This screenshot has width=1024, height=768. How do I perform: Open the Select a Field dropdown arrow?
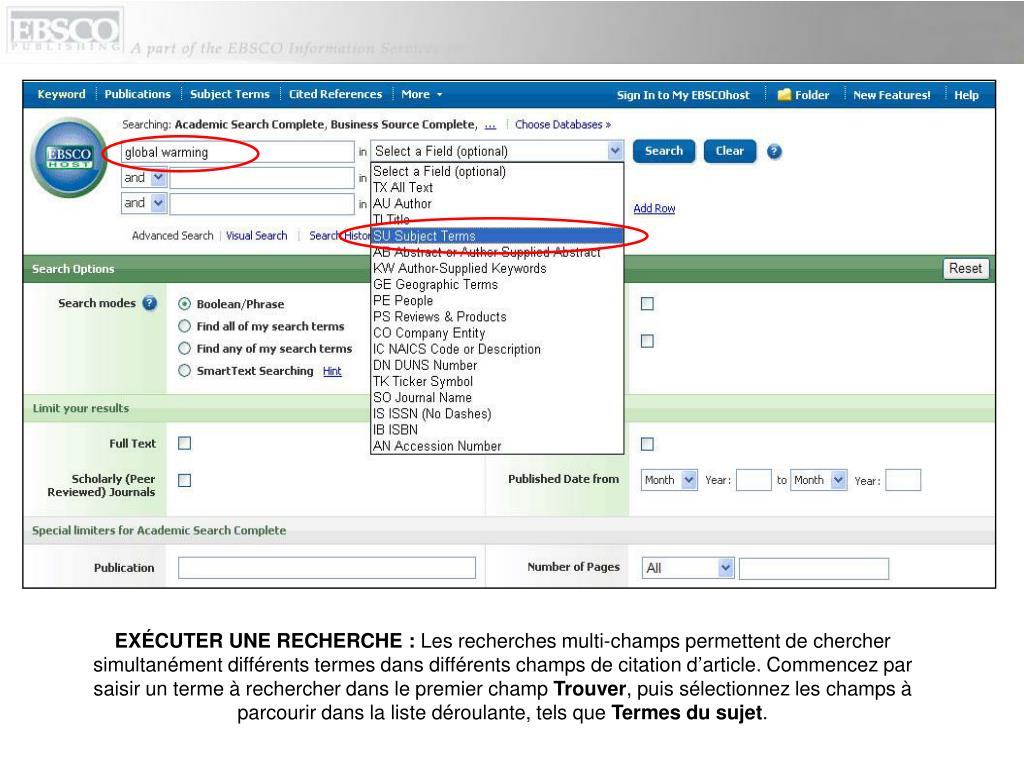pos(615,151)
